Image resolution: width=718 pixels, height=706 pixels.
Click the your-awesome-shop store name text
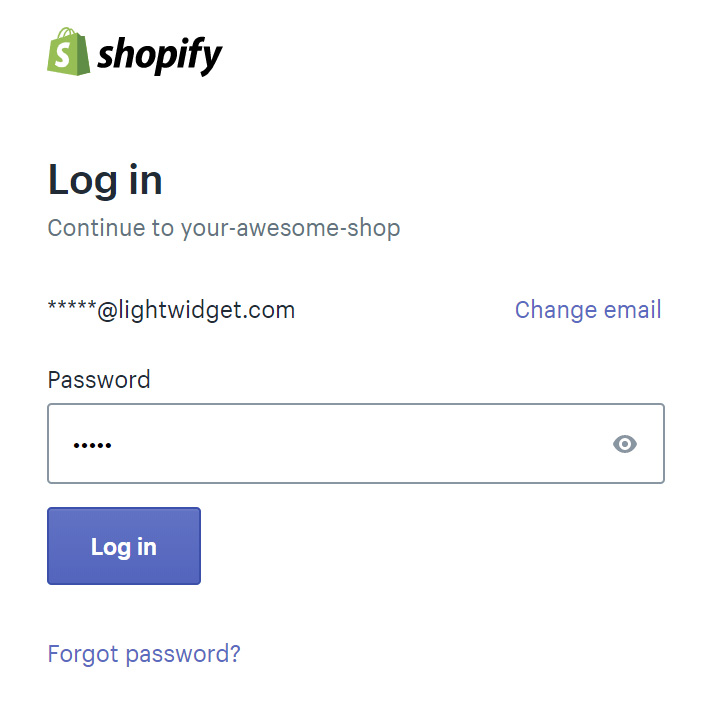(291, 228)
